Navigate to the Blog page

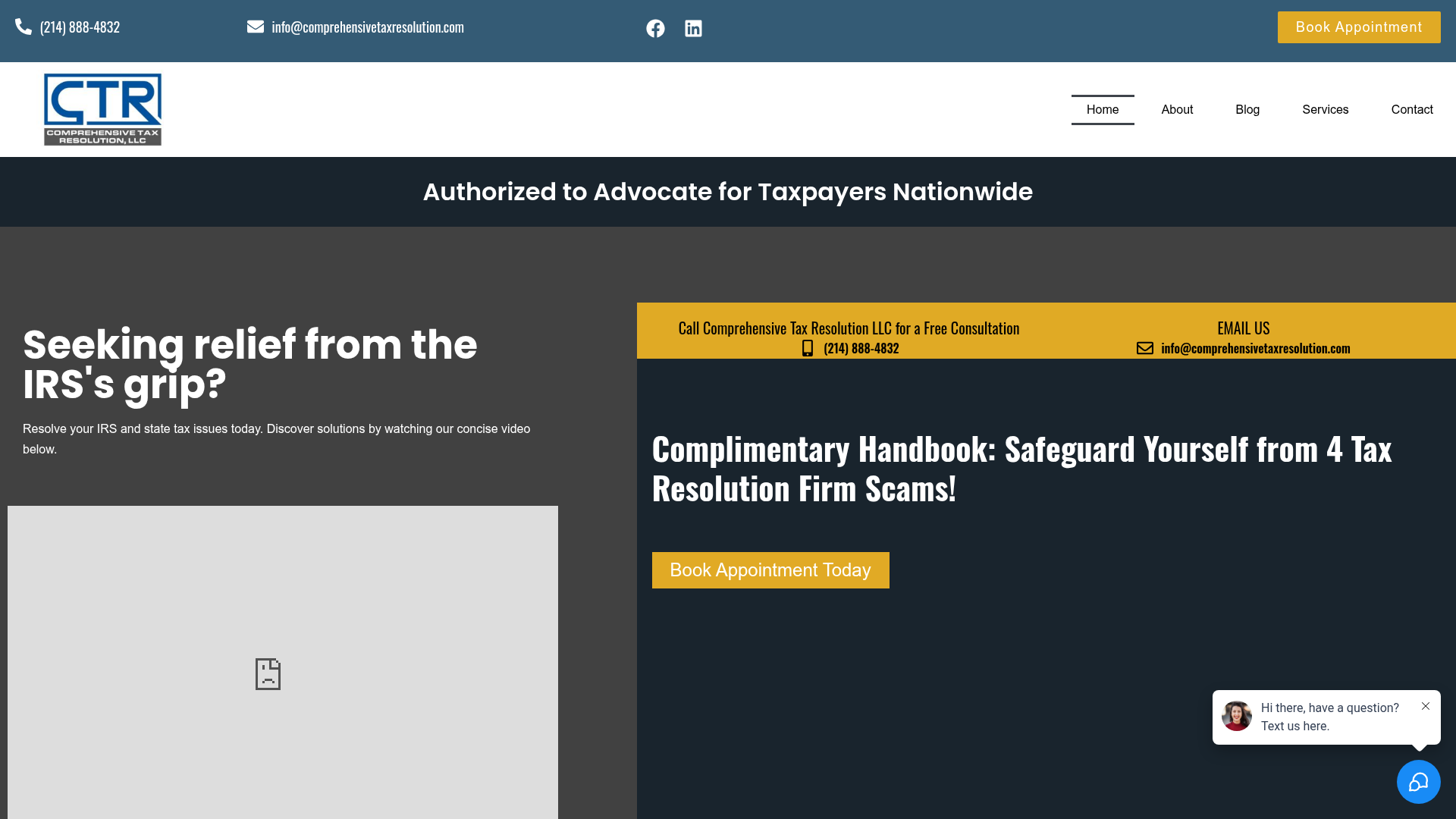tap(1247, 110)
